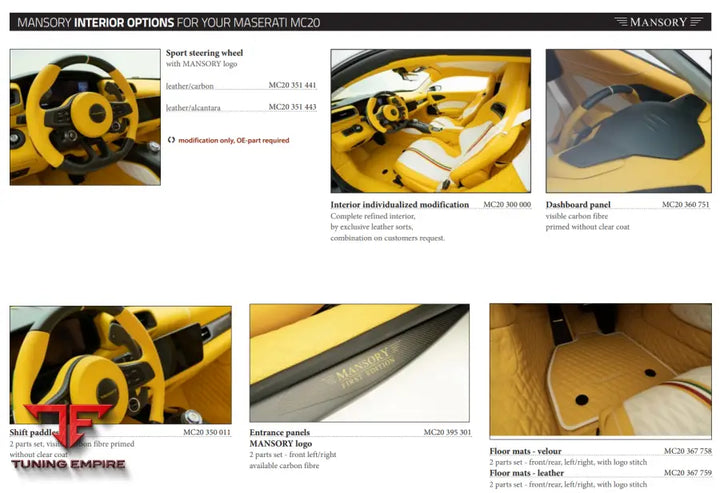Viewport: 720px width, 493px height.
Task: Click the description line under Floor mats - leather
Action: click(568, 484)
